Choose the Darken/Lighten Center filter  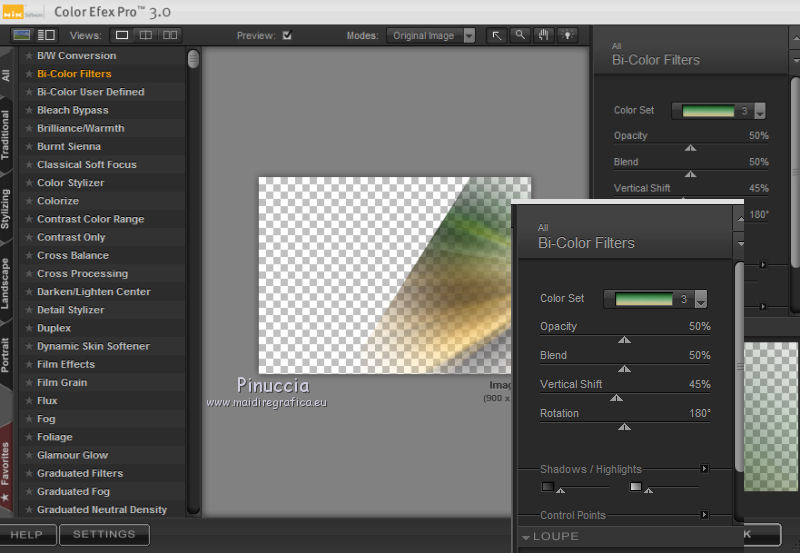pos(93,292)
